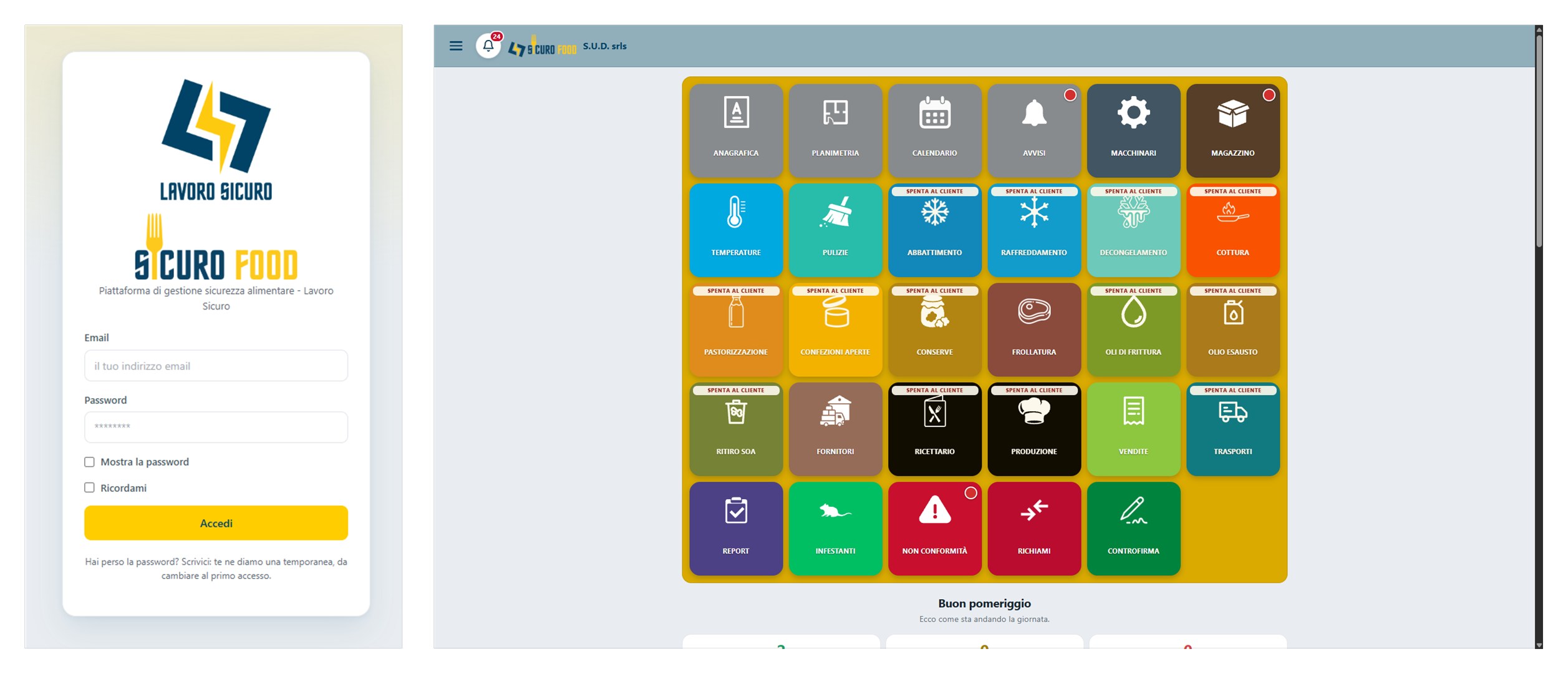Open the Richiami arrows tile
The height and width of the screenshot is (674, 1568).
pos(1034,529)
